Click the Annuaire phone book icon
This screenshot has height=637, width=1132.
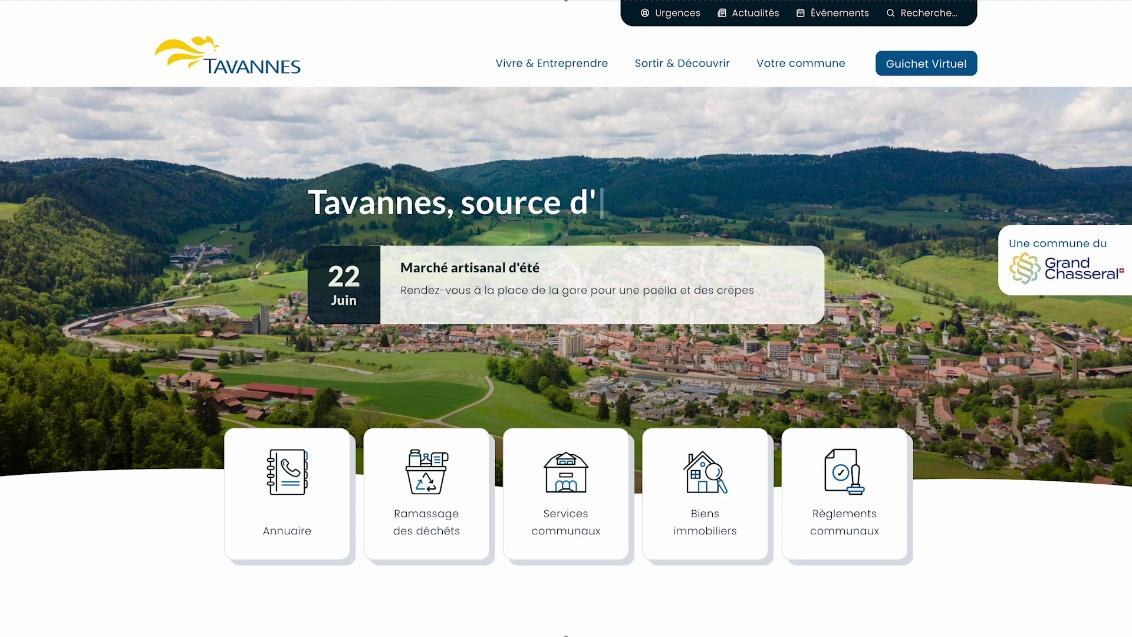point(287,472)
